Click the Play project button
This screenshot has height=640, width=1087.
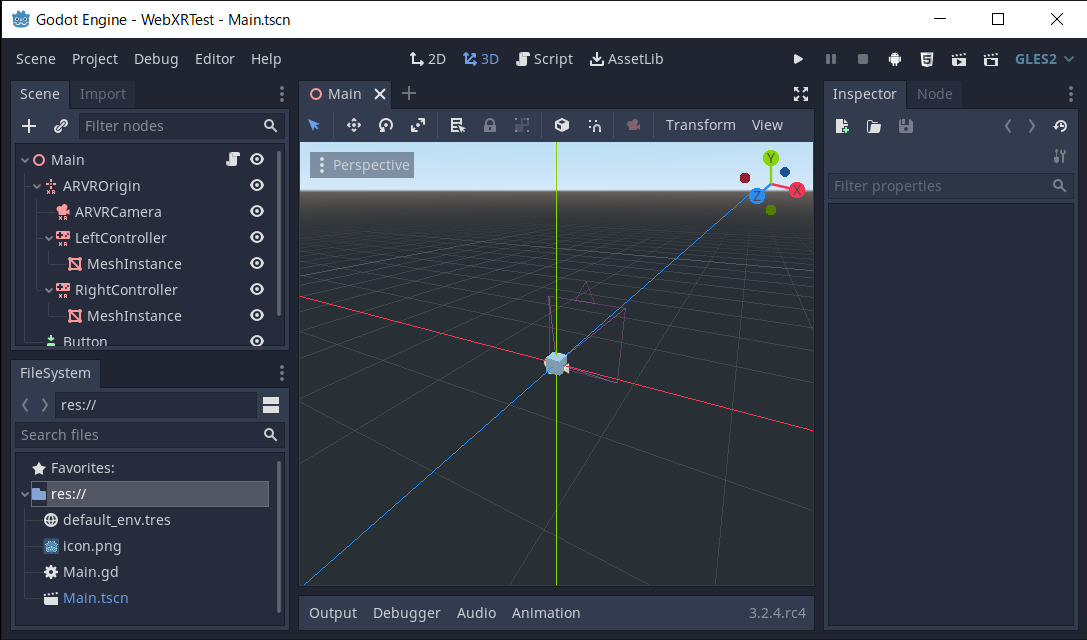798,59
